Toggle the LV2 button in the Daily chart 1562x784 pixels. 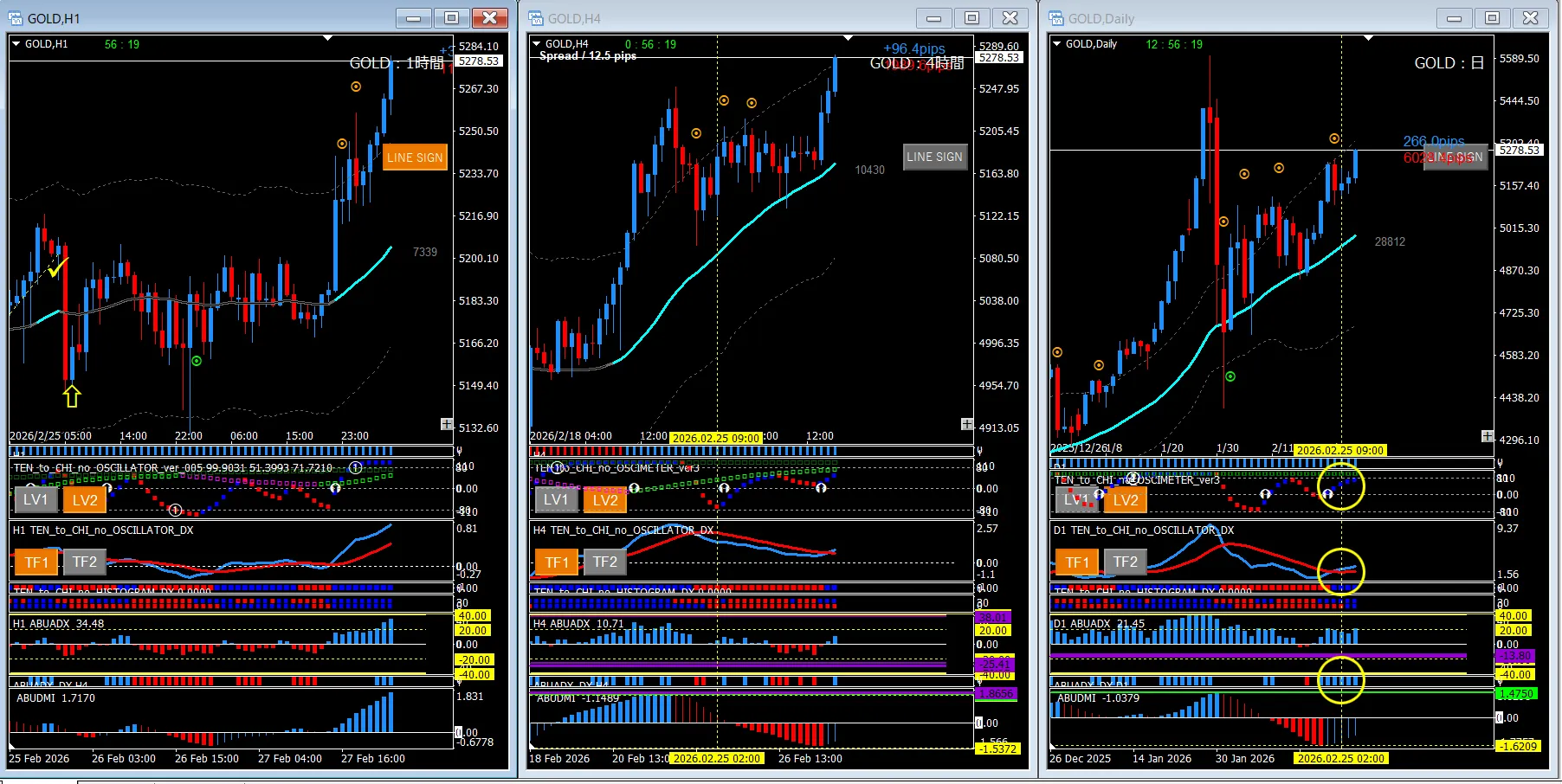click(x=1126, y=499)
